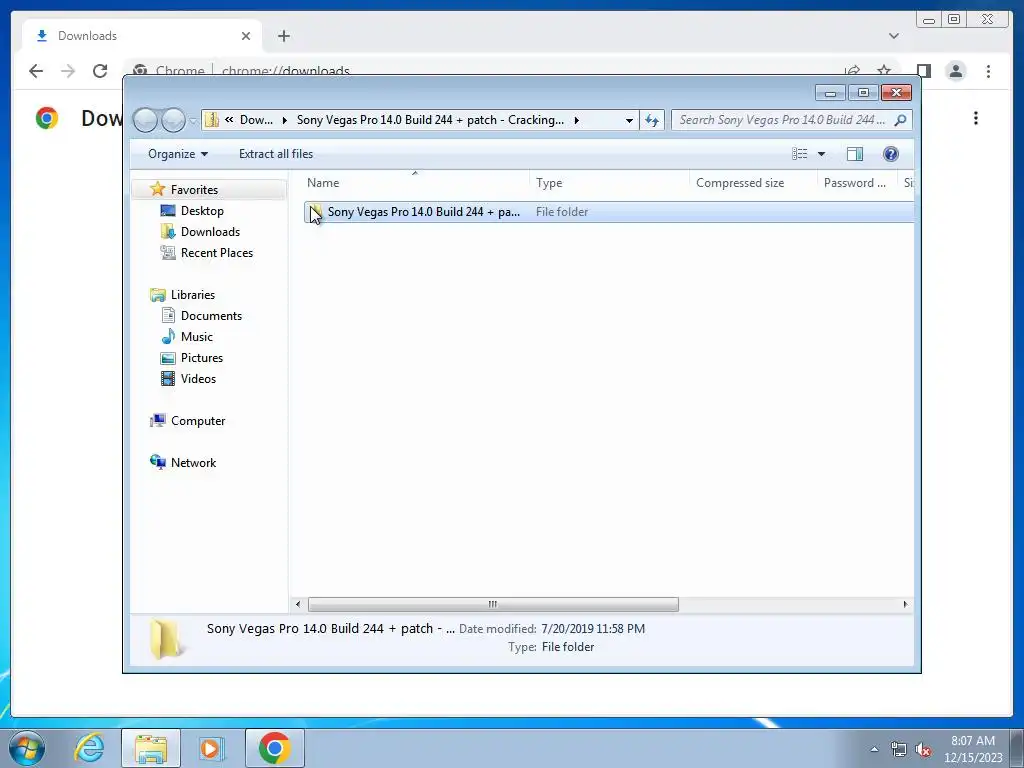Expand address bar previous locations dropdown
Screen dimensions: 1024x768
(629, 120)
